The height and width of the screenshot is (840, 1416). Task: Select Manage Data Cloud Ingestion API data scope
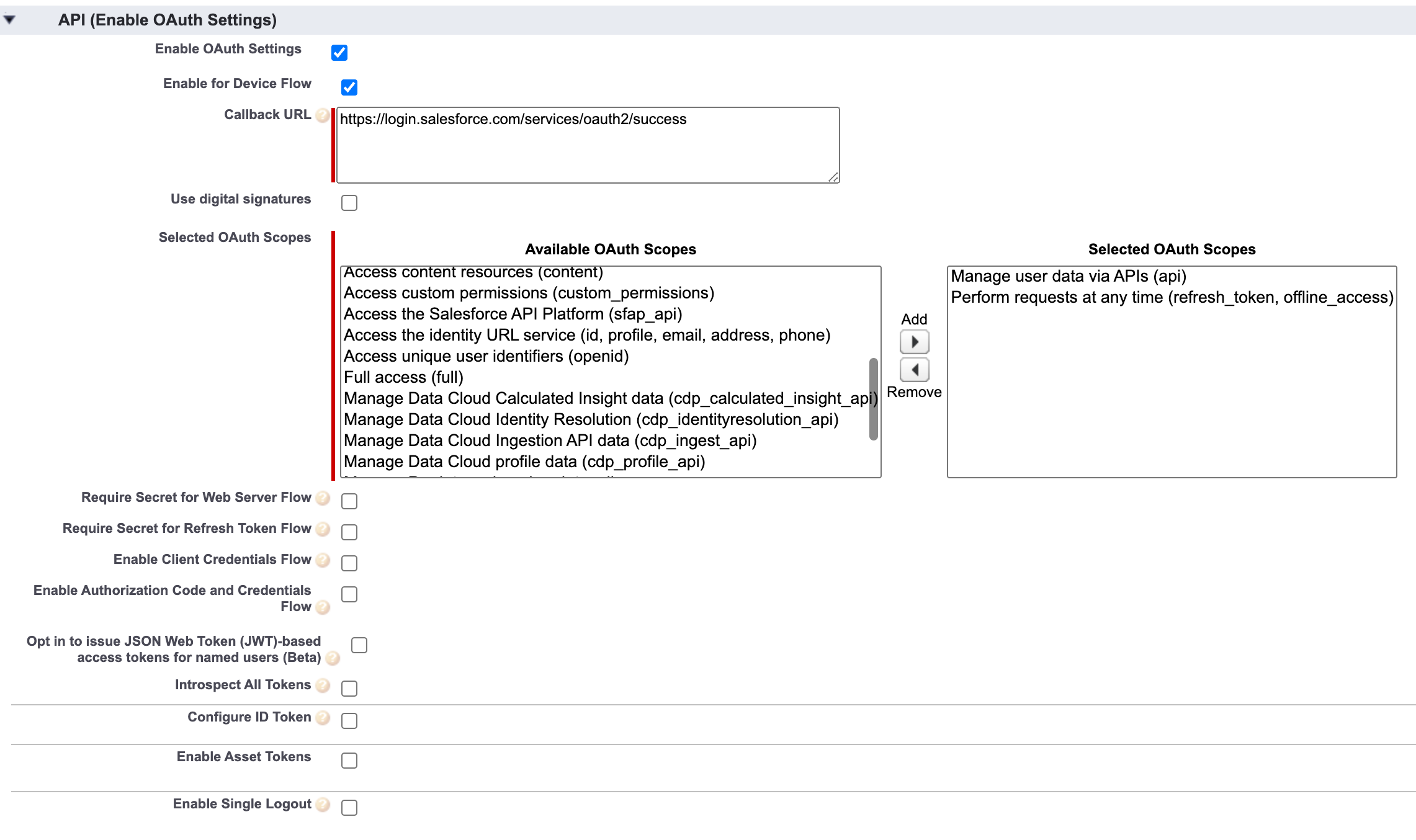pos(550,440)
